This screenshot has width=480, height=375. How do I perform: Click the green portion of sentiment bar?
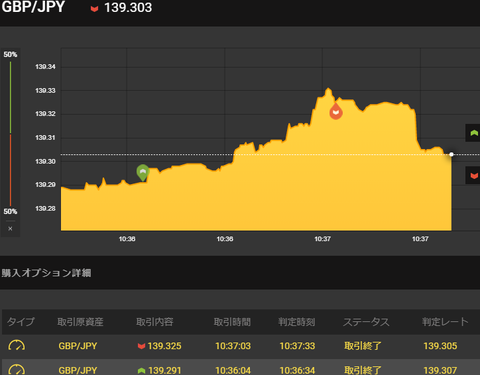pos(10,97)
